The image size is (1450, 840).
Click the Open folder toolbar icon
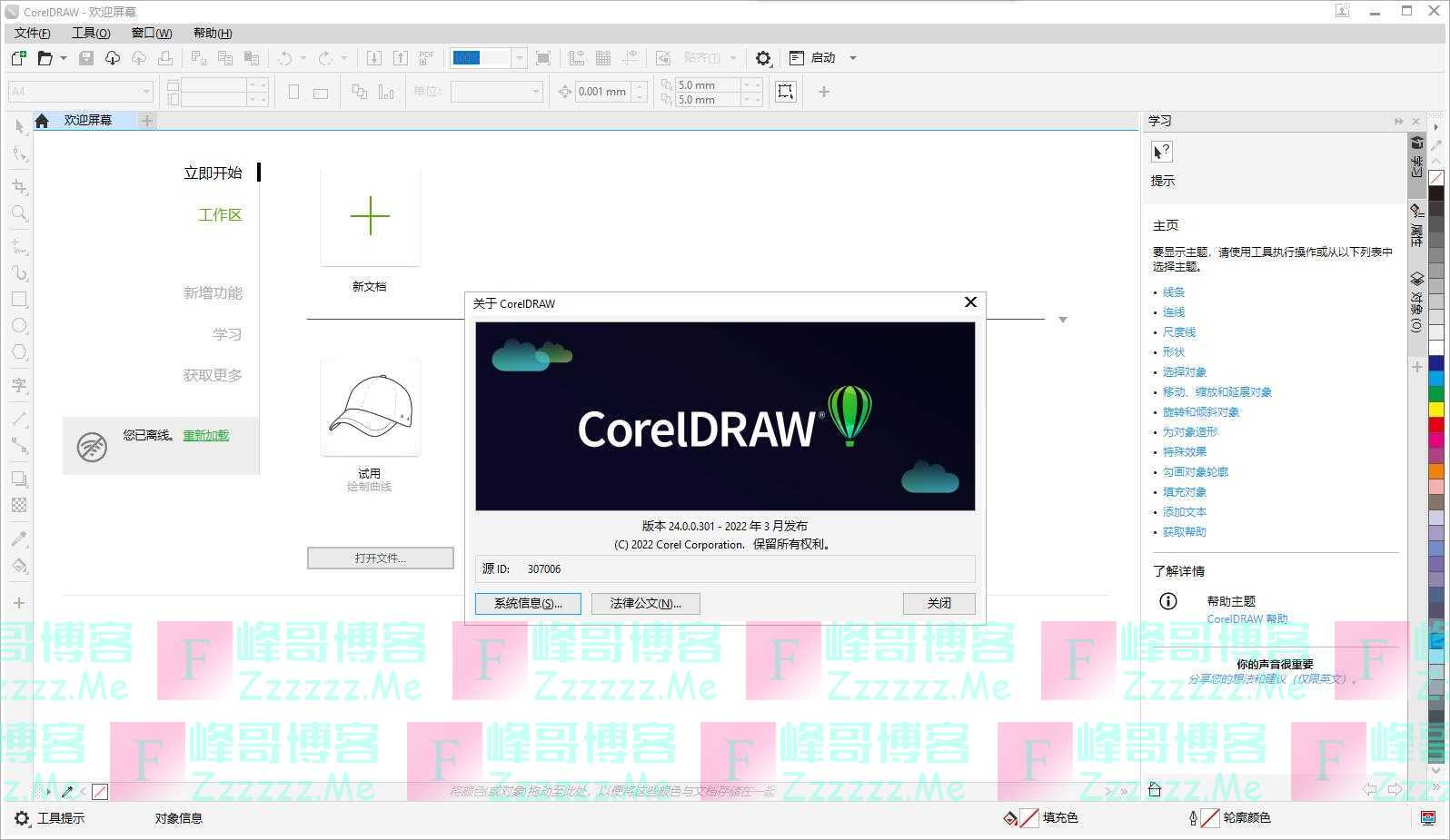pos(45,58)
